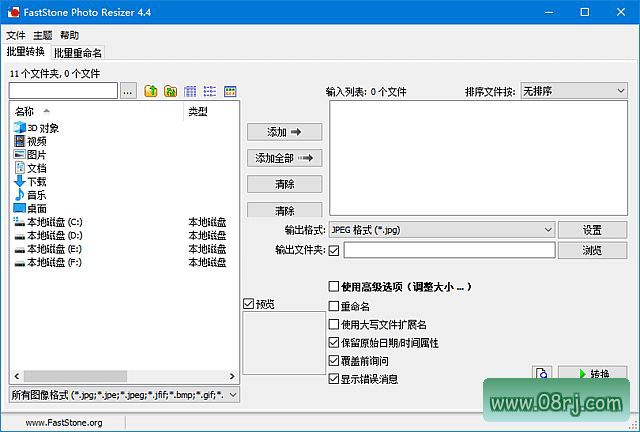
Task: Switch to the 批量转换 tab
Action: [26, 51]
